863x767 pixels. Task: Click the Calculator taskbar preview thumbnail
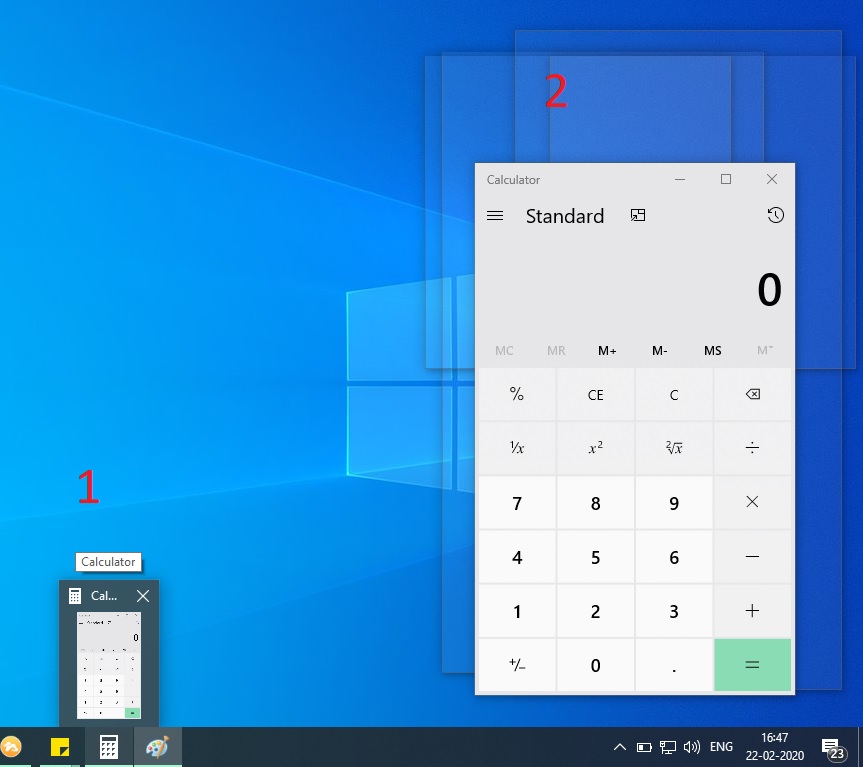coord(109,664)
